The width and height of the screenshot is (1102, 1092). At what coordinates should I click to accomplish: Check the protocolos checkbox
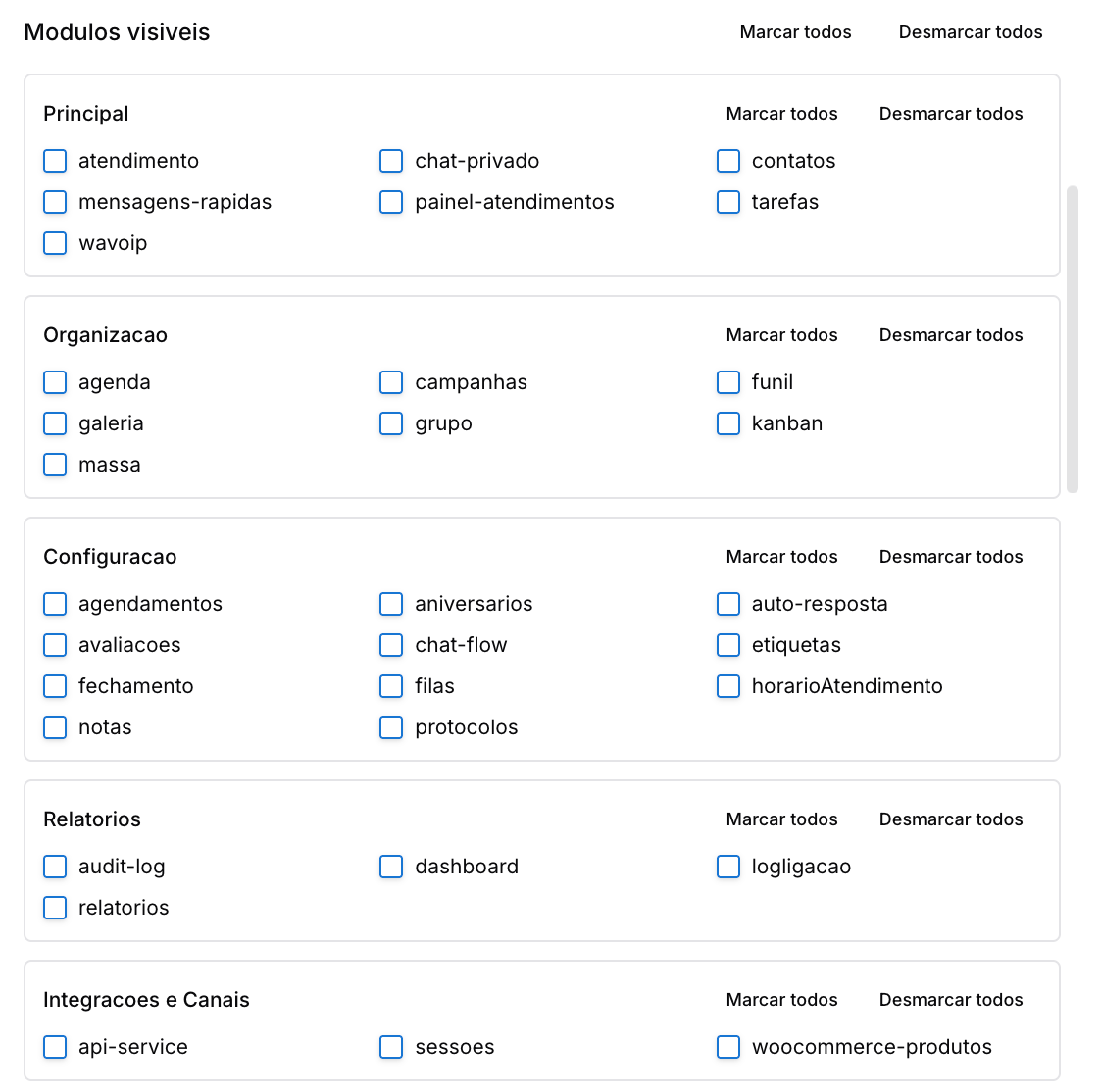coord(391,727)
